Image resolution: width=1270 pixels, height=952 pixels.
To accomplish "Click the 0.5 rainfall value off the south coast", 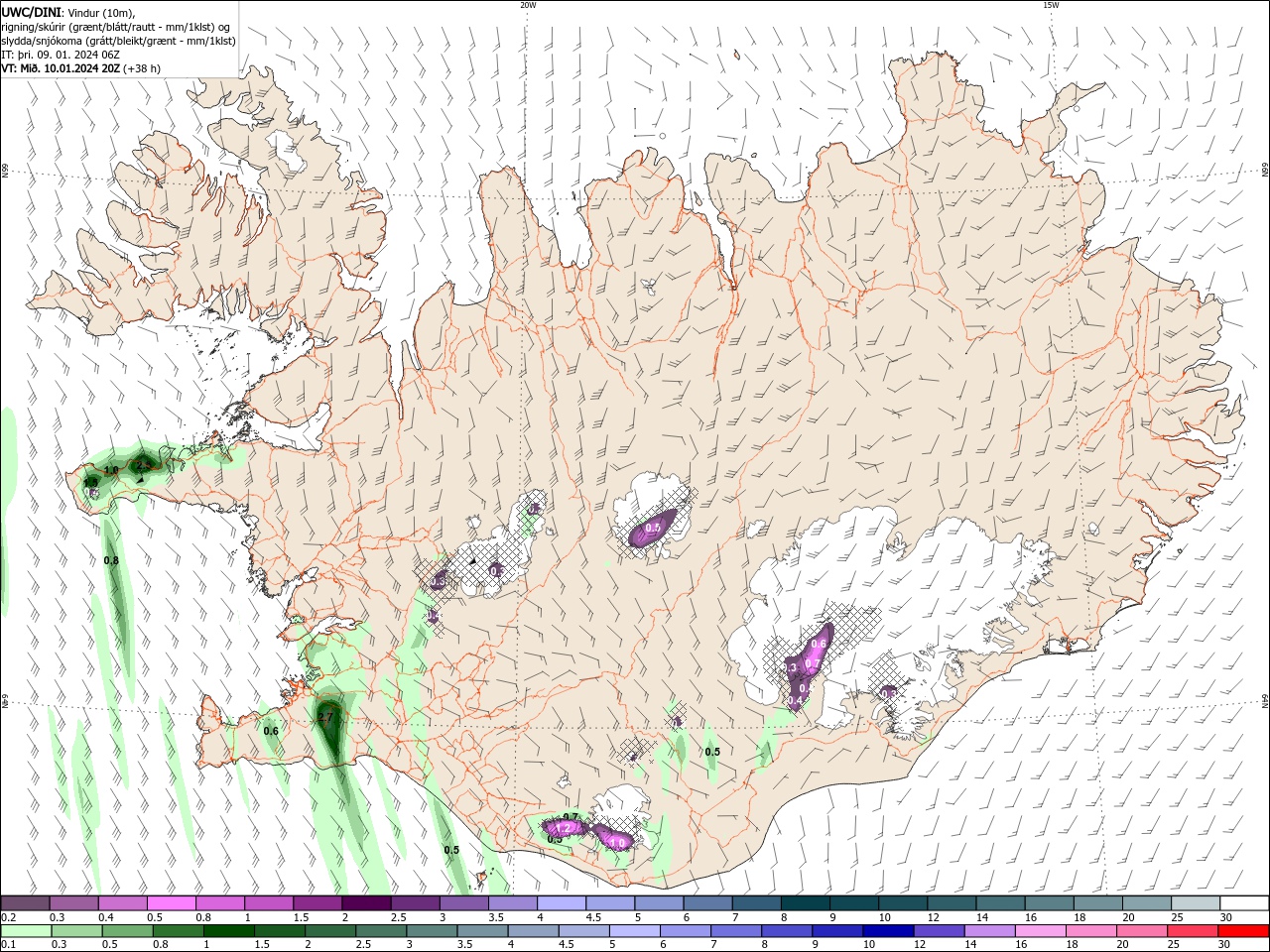I will pos(451,850).
